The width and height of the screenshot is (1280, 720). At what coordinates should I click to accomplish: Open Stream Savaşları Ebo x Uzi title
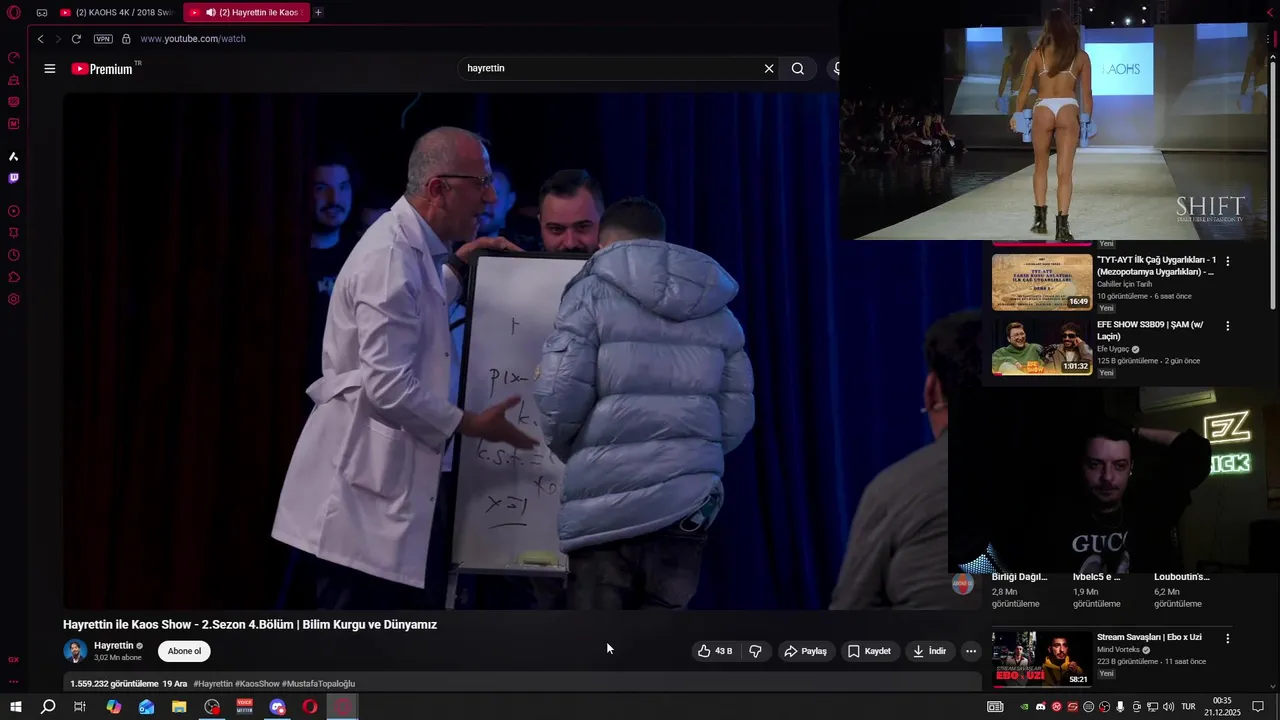pos(1149,637)
